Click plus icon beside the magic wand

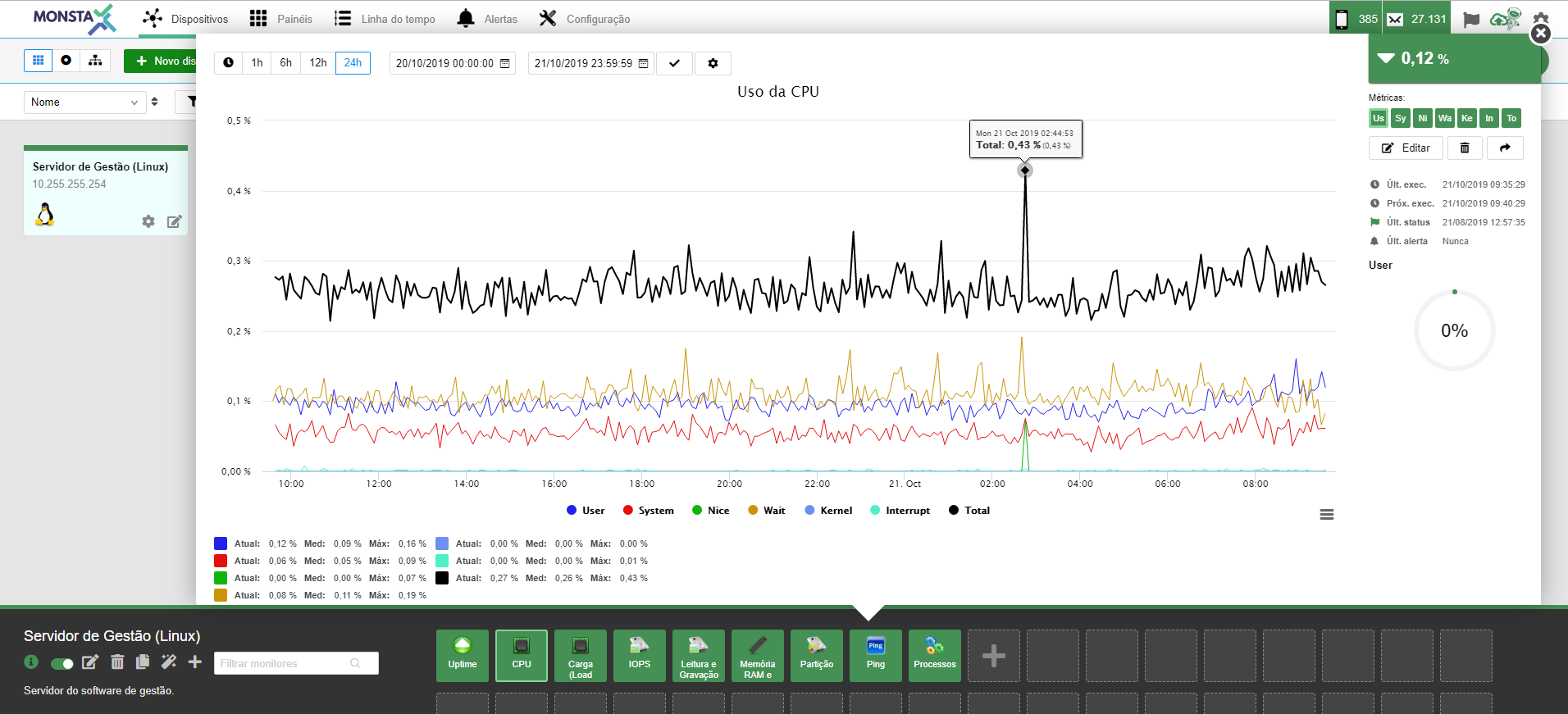point(195,662)
